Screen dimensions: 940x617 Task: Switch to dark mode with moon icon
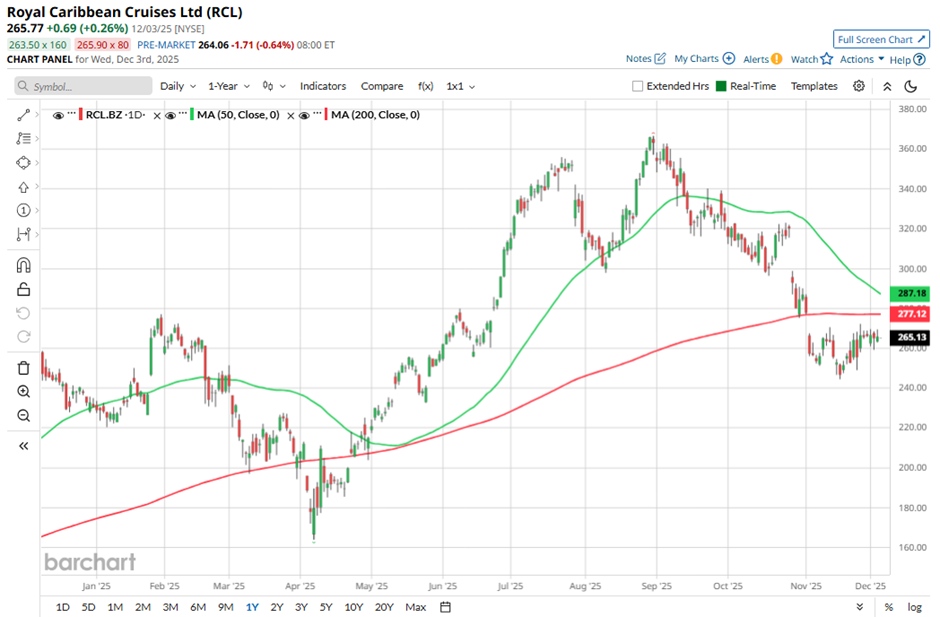point(909,86)
